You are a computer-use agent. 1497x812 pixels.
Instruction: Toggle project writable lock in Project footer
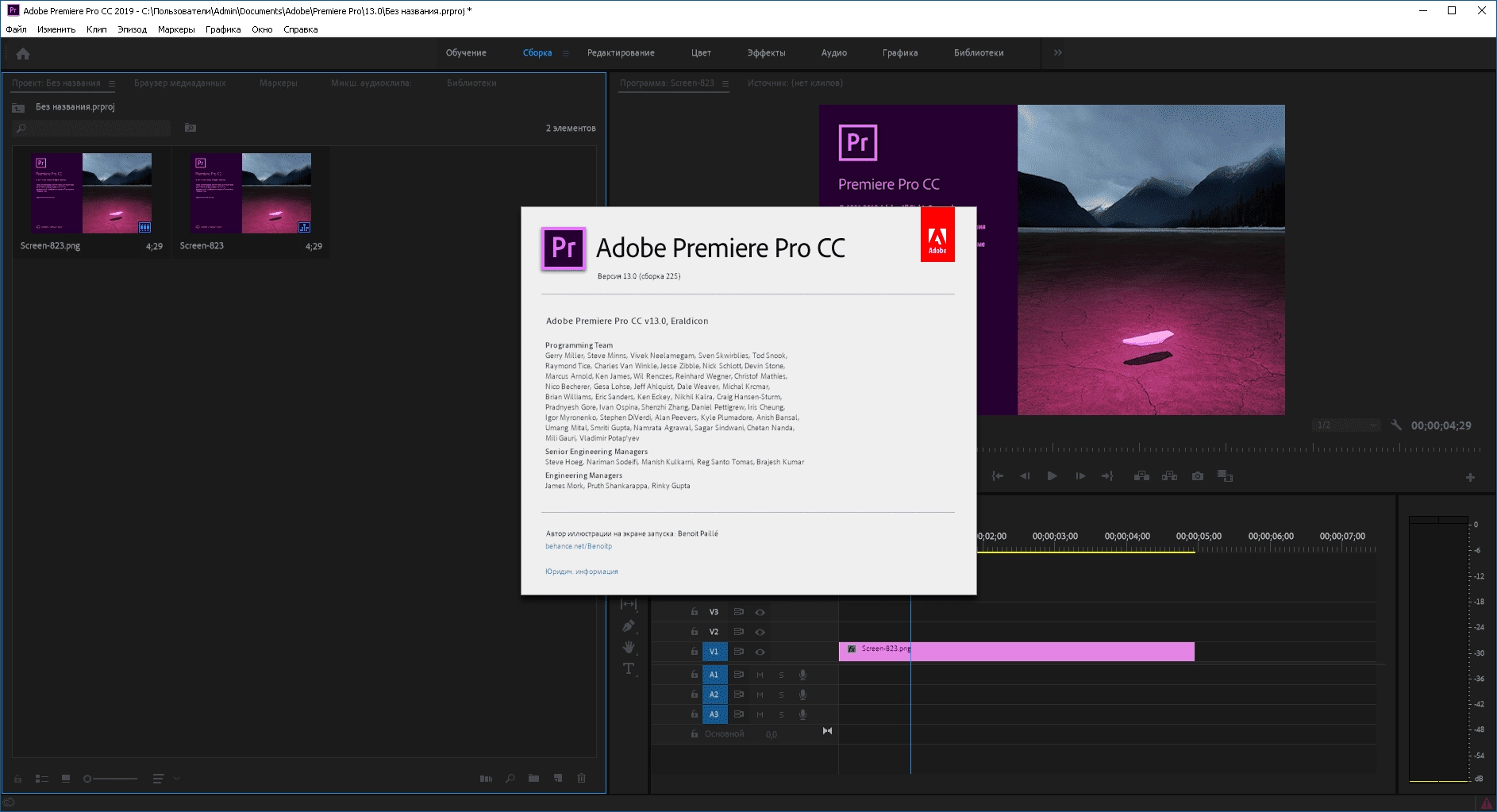pyautogui.click(x=17, y=779)
